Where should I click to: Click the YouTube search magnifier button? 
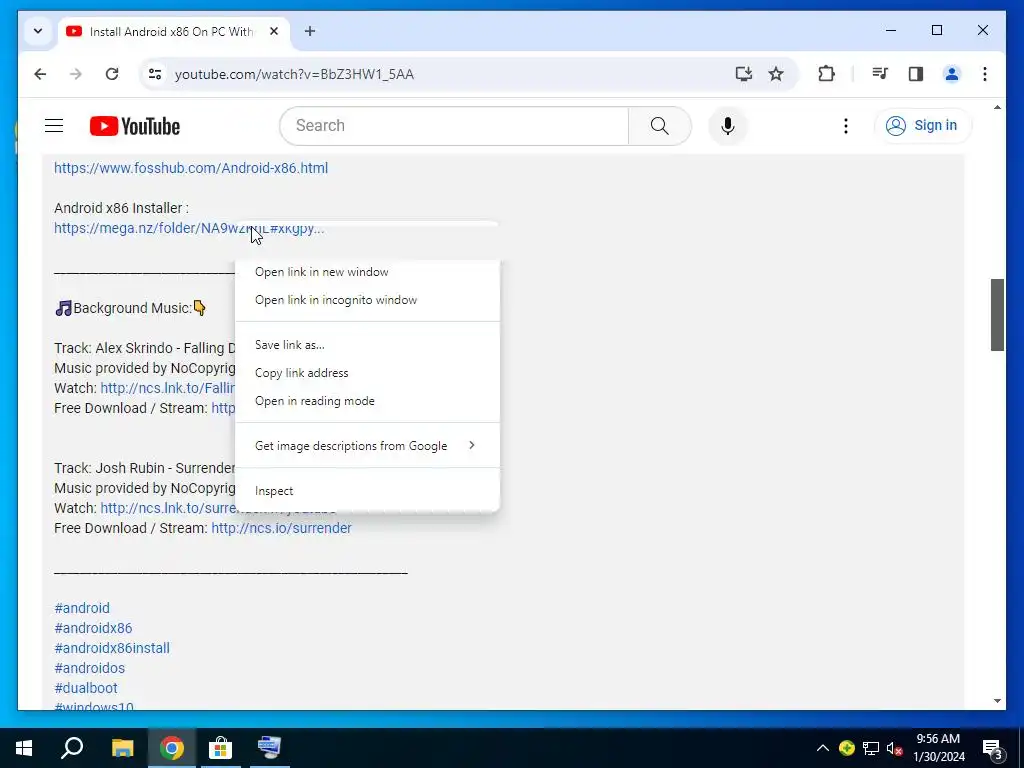660,125
